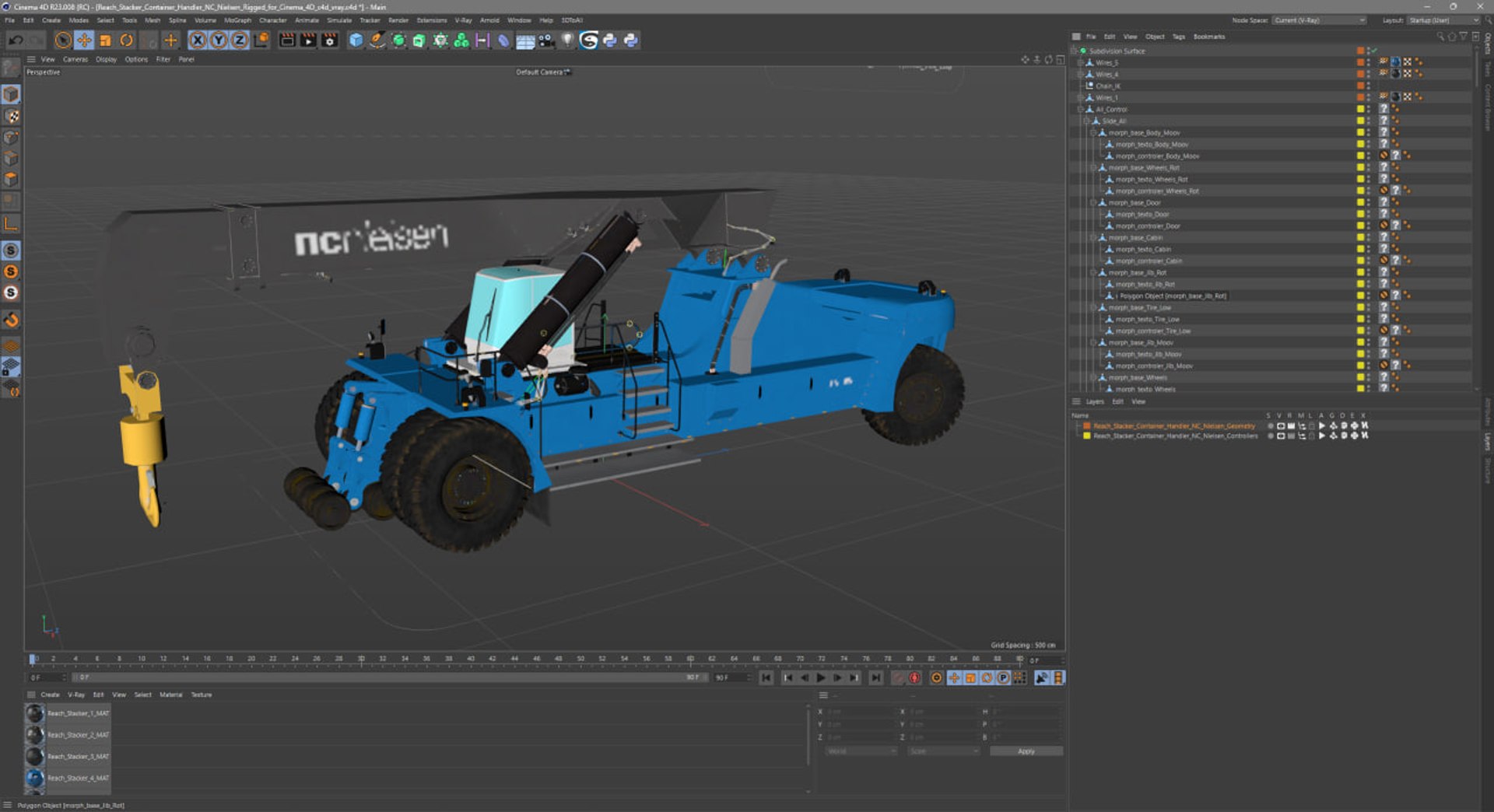The width and height of the screenshot is (1494, 812).
Task: Click the Undo arrow icon
Action: pyautogui.click(x=16, y=40)
